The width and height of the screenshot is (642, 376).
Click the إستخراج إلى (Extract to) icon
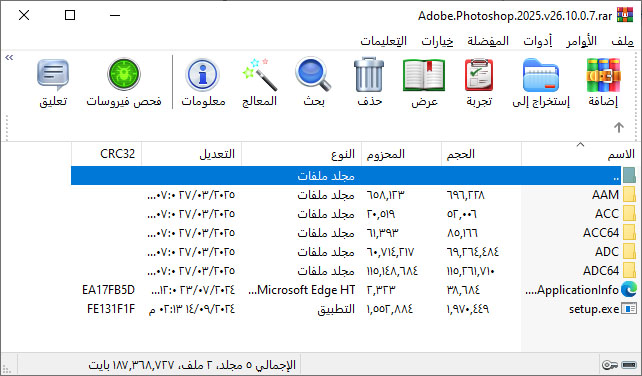(541, 75)
